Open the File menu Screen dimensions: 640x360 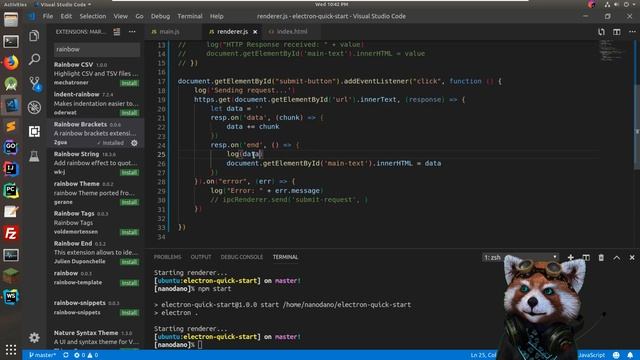48,16
